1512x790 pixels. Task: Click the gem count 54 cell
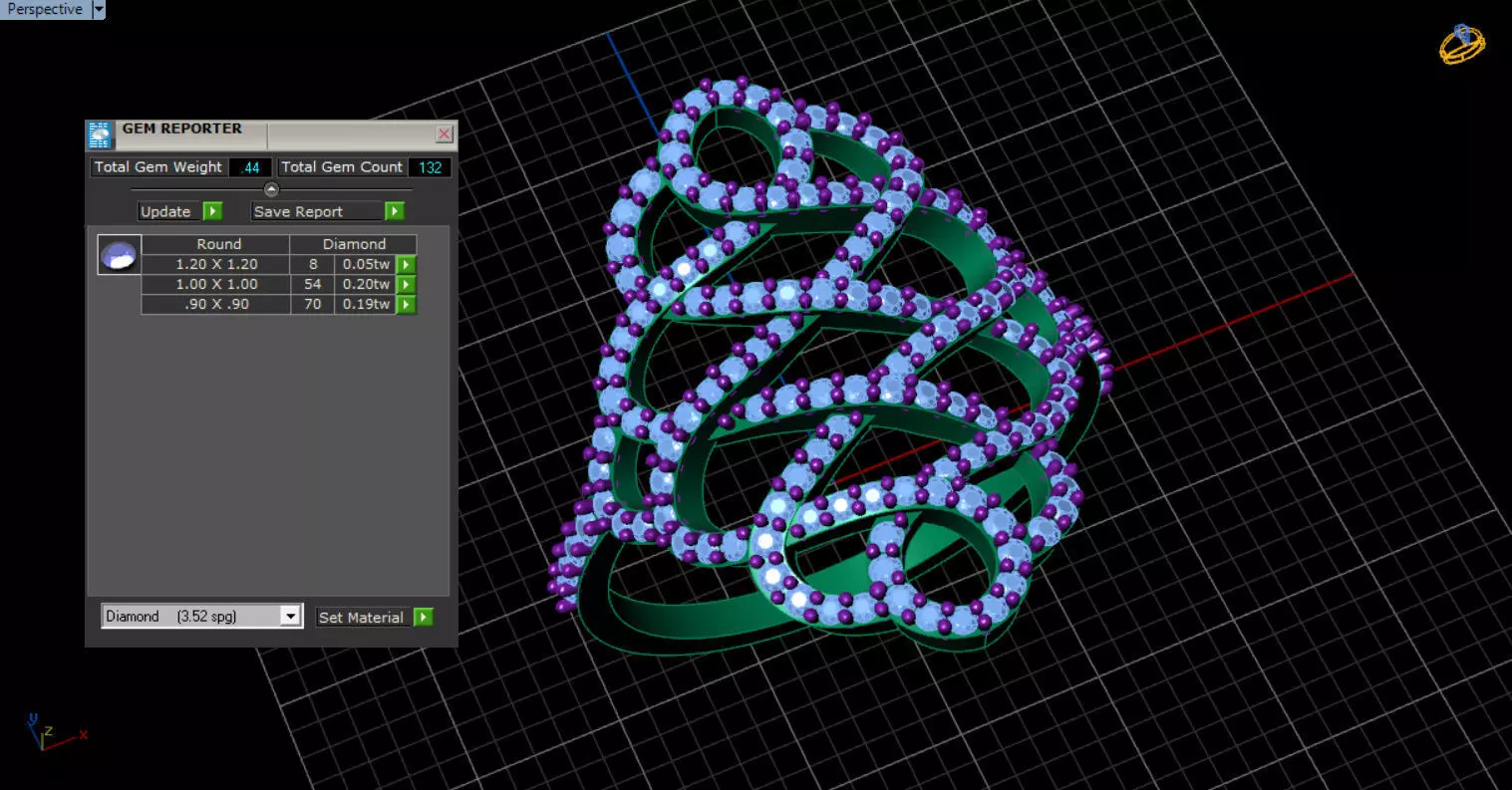click(313, 284)
